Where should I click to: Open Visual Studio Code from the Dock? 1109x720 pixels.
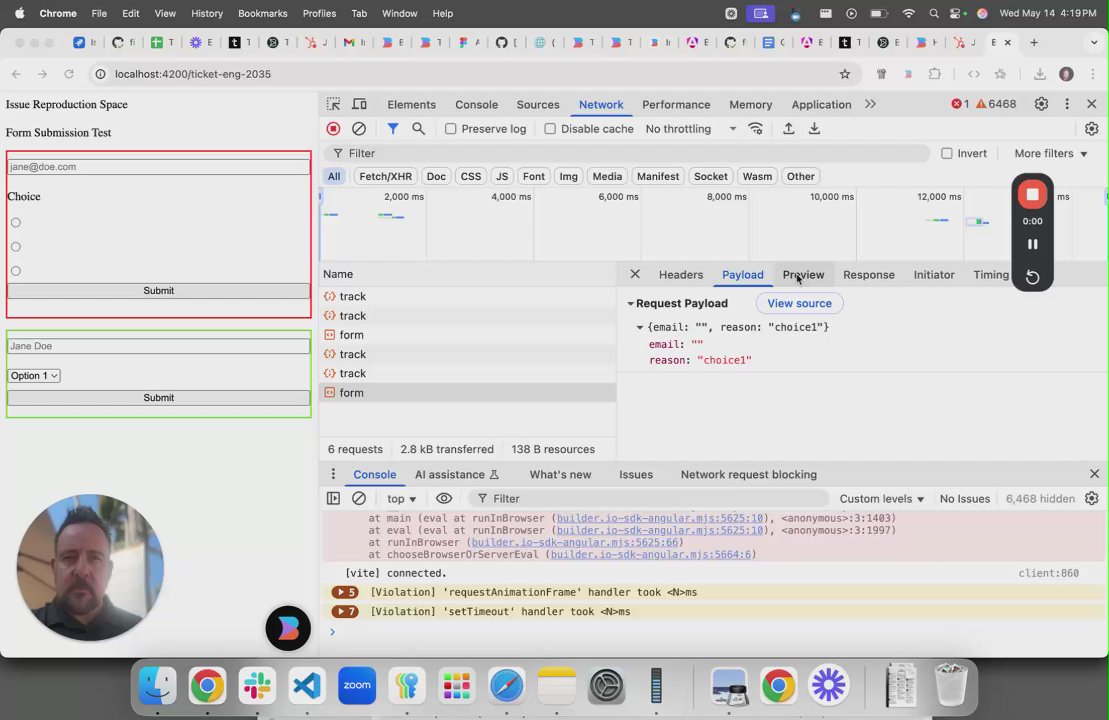[x=307, y=685]
